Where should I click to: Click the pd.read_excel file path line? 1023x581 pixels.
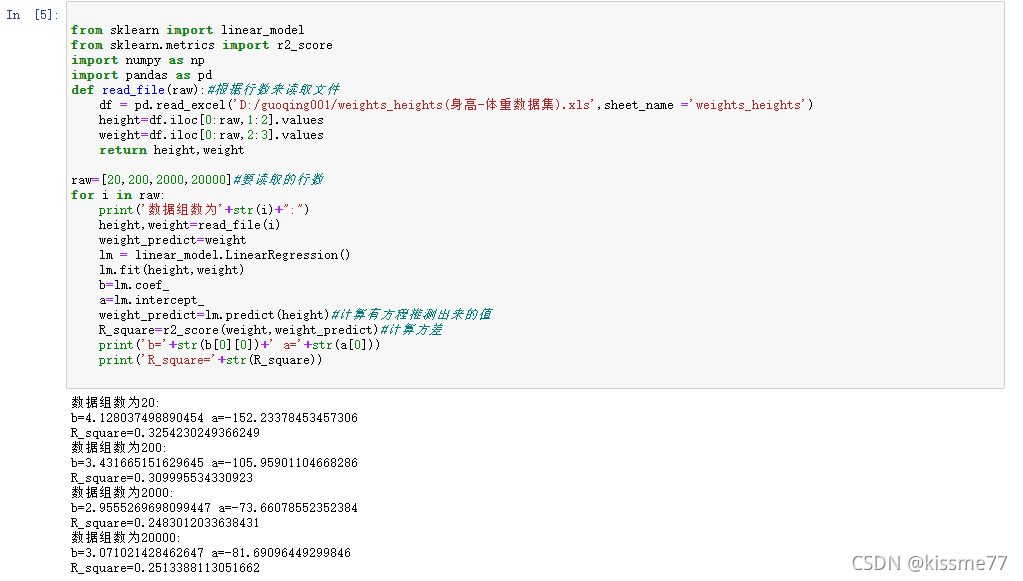tap(456, 105)
